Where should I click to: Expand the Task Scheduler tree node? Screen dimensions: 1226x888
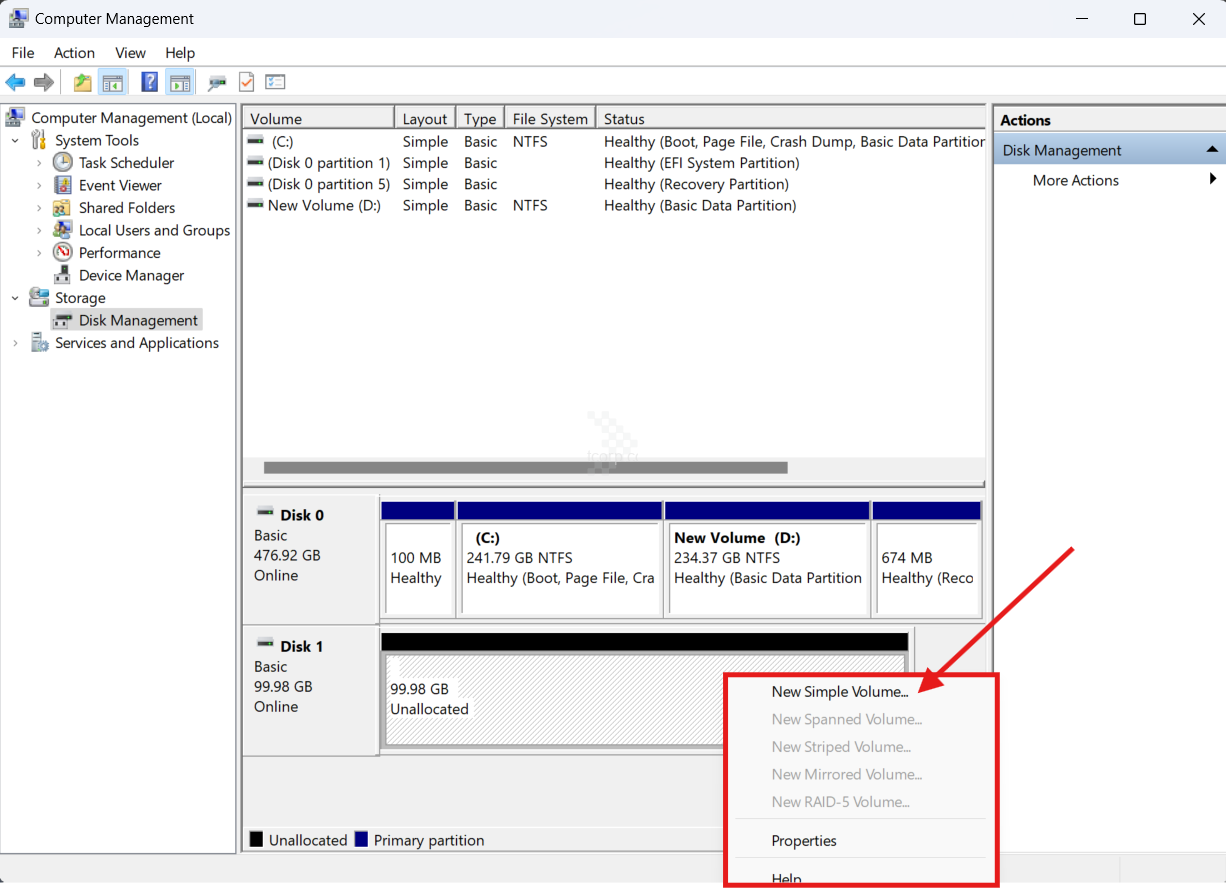click(39, 163)
